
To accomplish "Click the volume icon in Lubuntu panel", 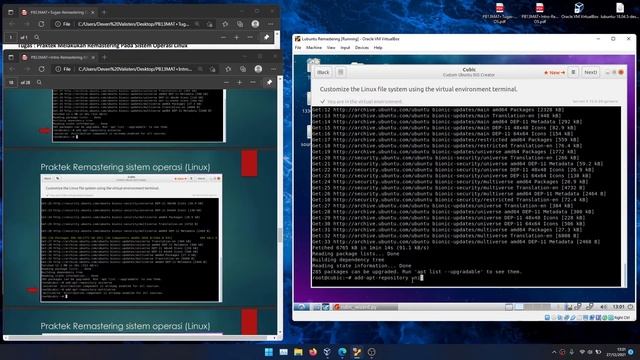I will (603, 307).
